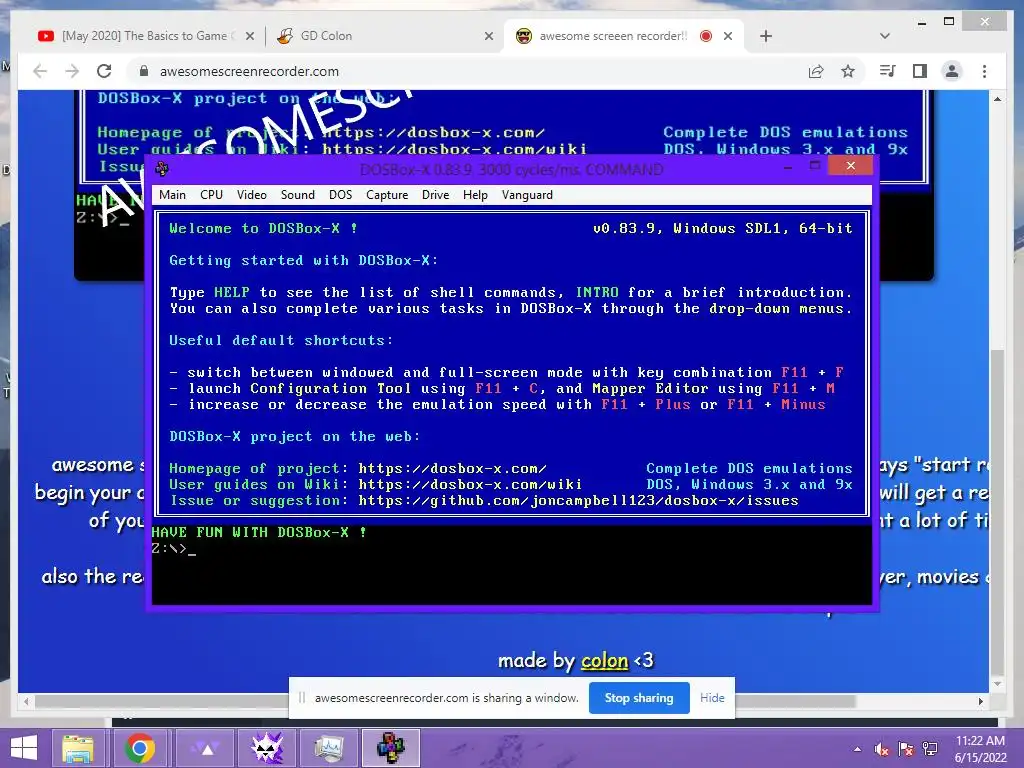The width and height of the screenshot is (1024, 768).
Task: Click the DOSBox-X title bar icon
Action: pos(162,169)
